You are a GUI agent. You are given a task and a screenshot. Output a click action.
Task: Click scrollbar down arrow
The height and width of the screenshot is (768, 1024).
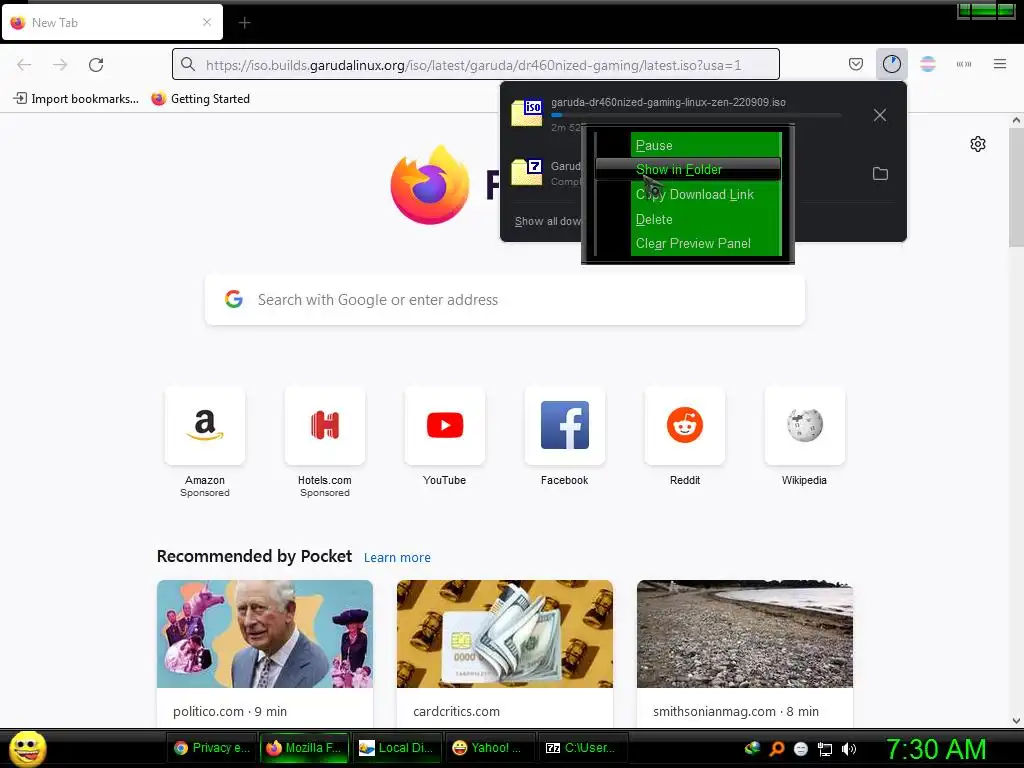pos(1016,721)
